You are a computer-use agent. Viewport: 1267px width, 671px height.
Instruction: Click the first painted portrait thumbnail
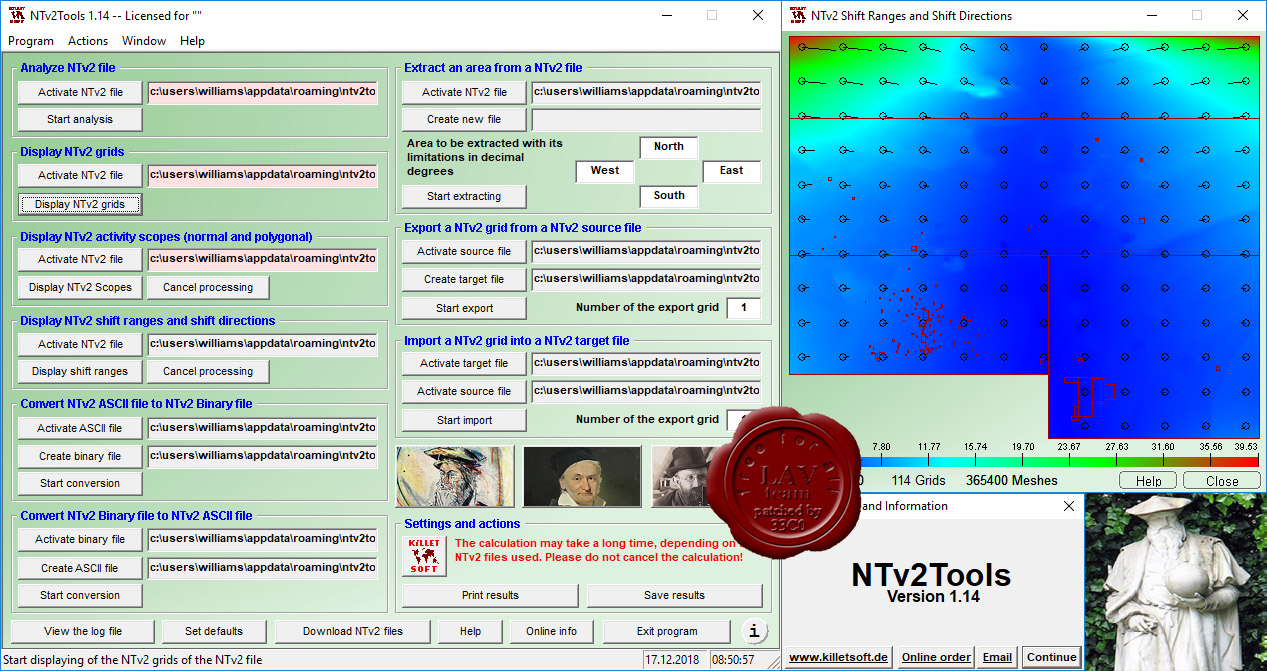coord(455,476)
